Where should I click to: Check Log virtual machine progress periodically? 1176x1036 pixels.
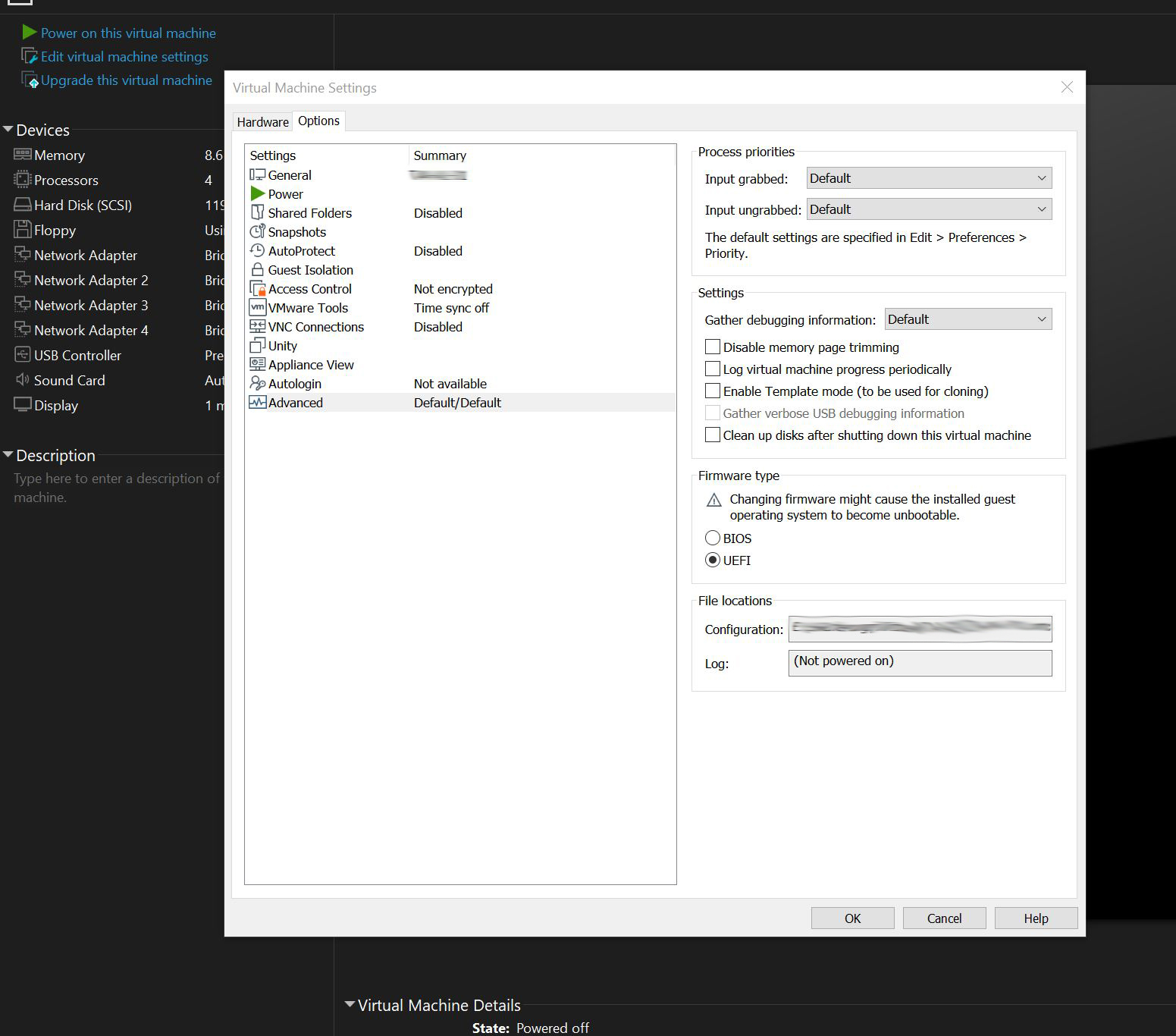click(x=713, y=369)
